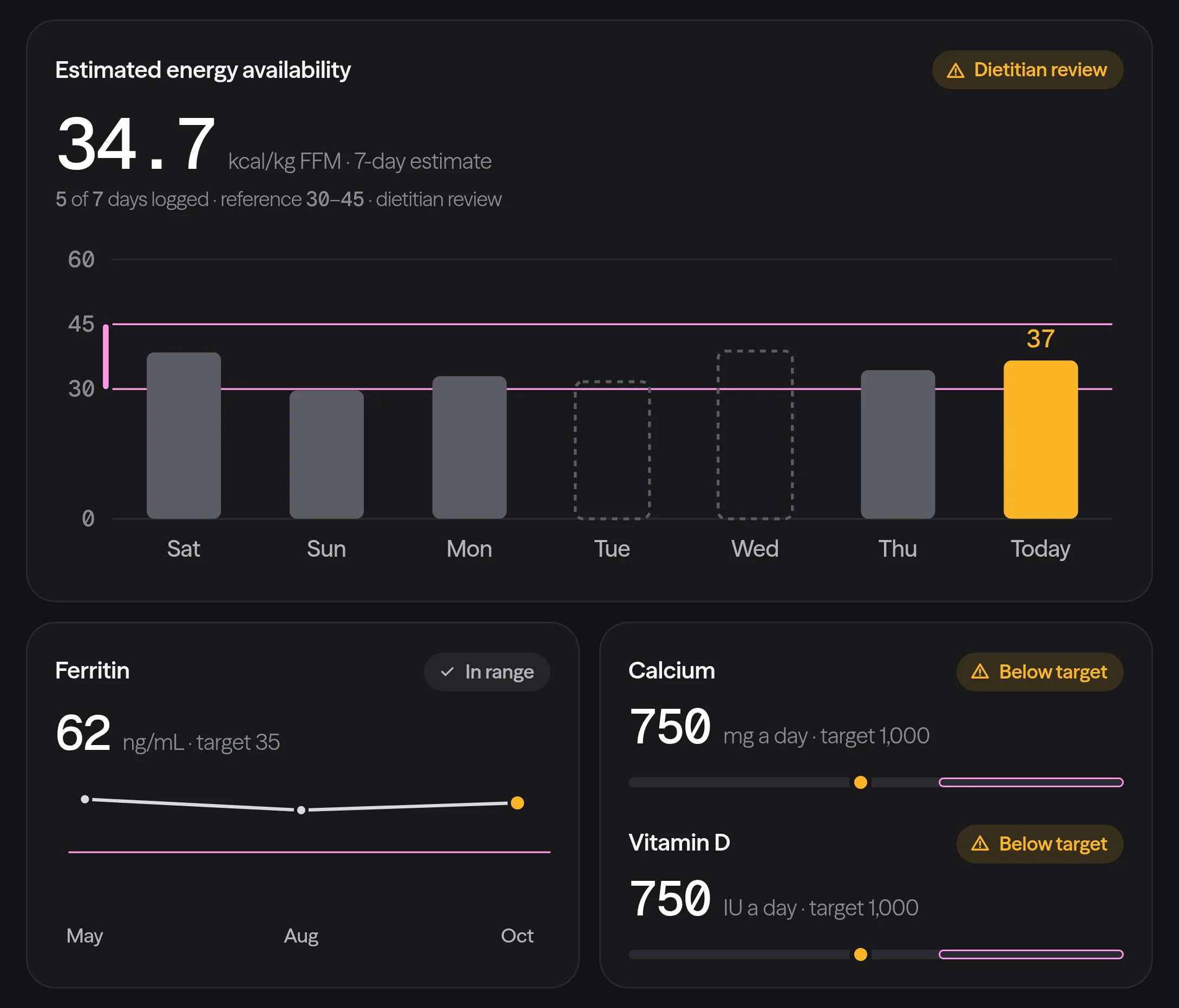The height and width of the screenshot is (1008, 1179).
Task: Select the Thu bar in the chart
Action: tap(898, 444)
